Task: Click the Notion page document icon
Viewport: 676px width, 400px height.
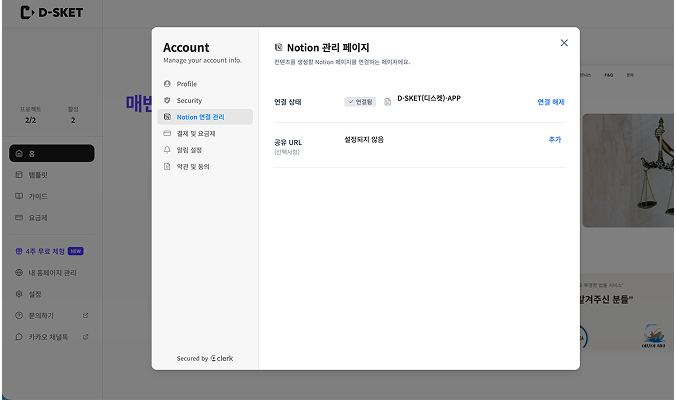Action: 387,102
